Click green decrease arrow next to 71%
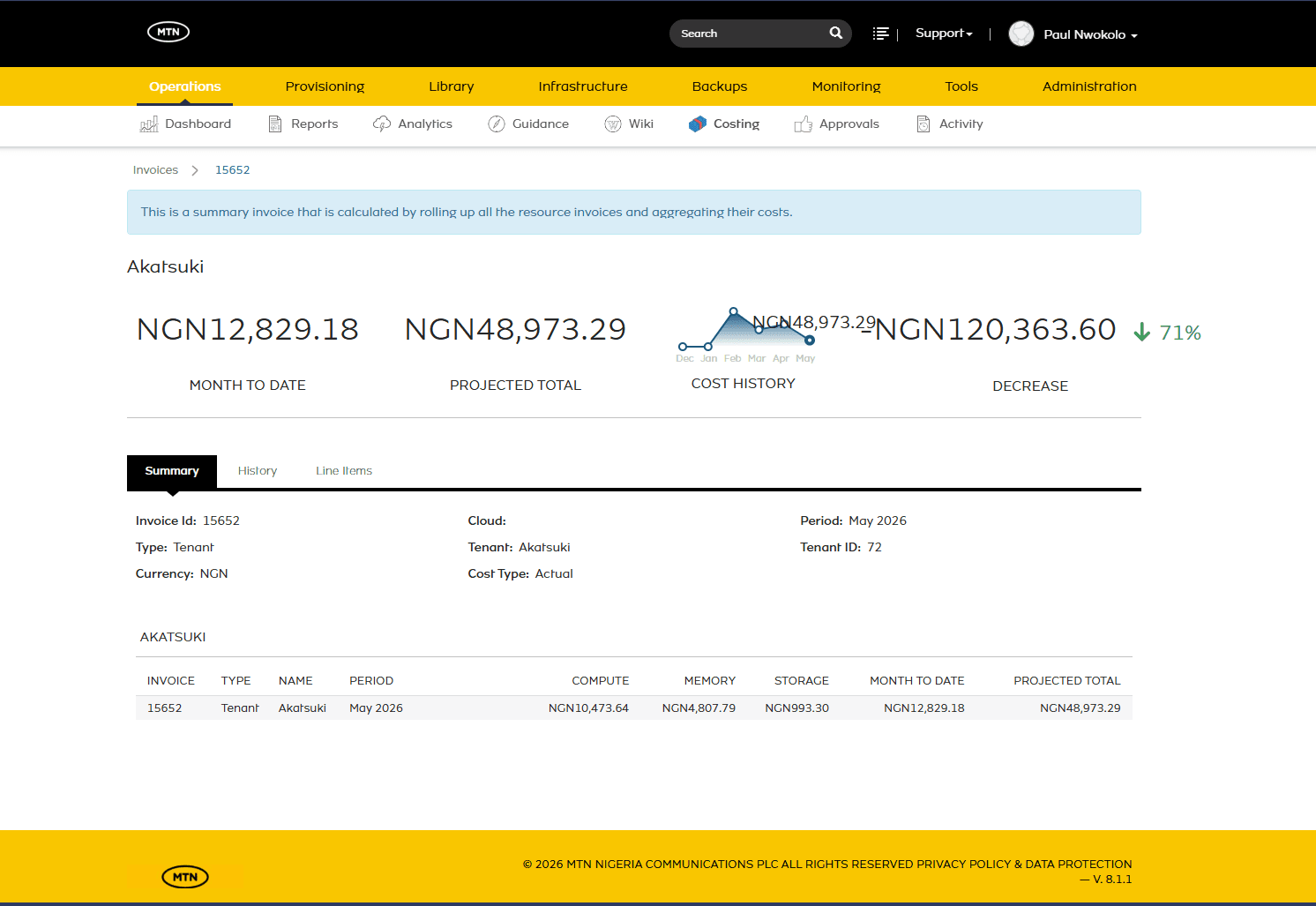This screenshot has width=1316, height=906. [x=1142, y=333]
